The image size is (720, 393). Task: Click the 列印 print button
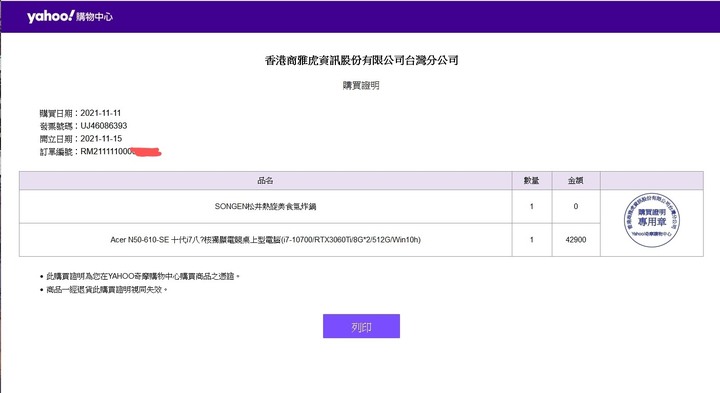(361, 326)
